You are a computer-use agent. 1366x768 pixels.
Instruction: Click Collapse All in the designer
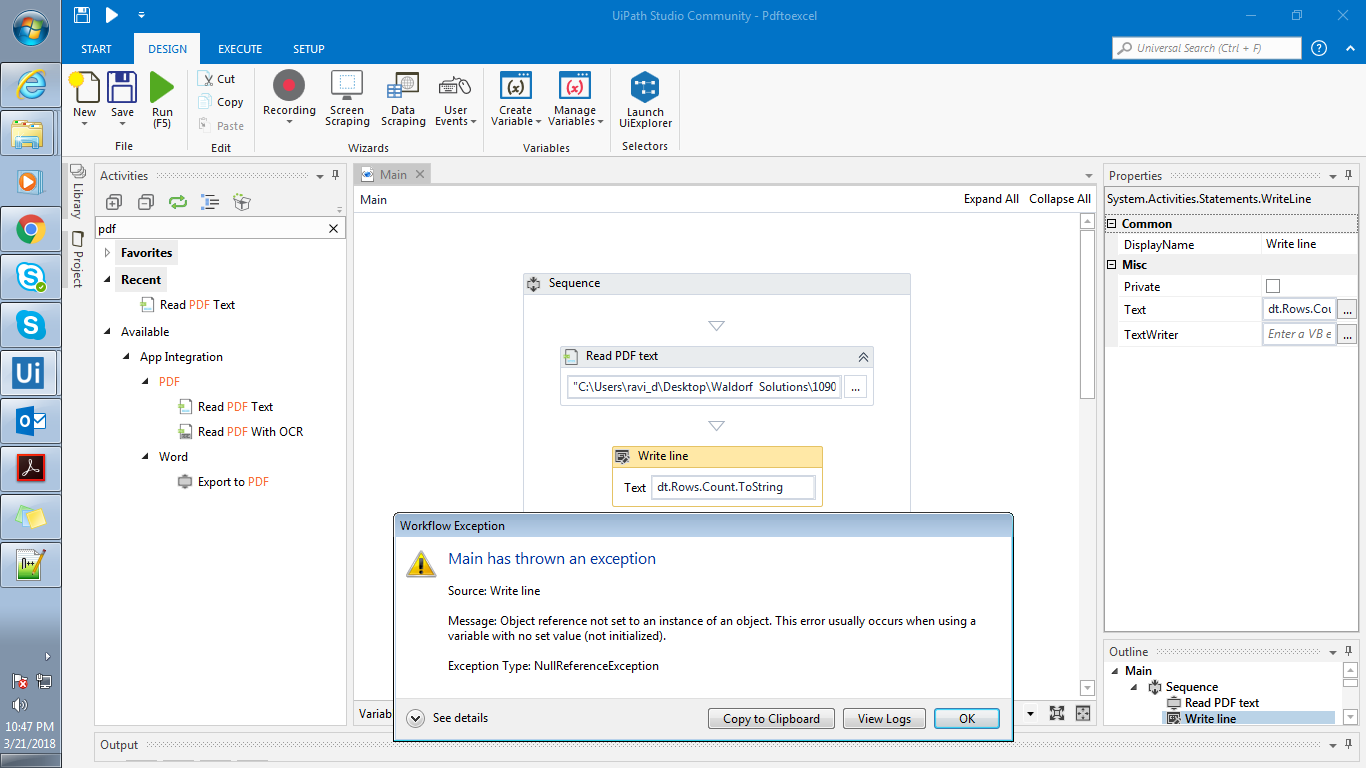(1060, 199)
